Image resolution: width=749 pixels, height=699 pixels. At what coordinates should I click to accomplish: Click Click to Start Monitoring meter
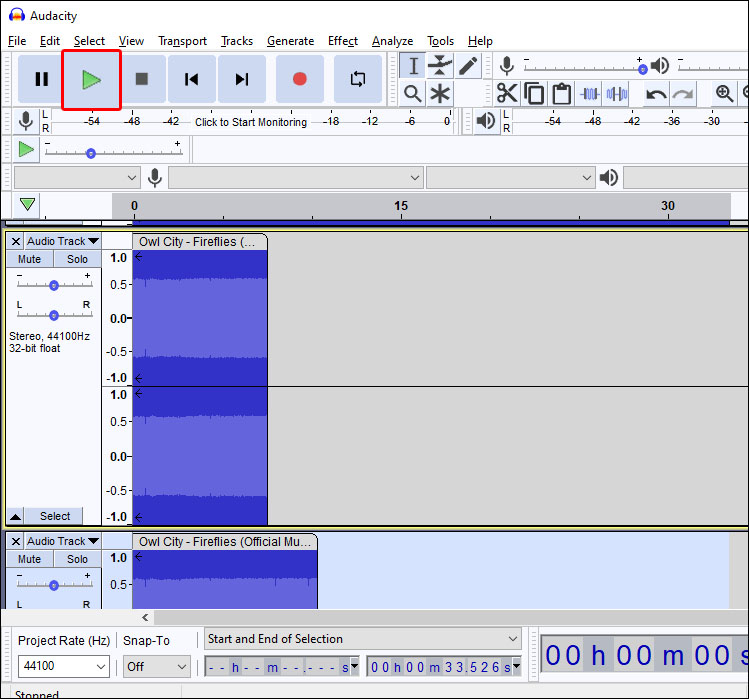point(251,122)
